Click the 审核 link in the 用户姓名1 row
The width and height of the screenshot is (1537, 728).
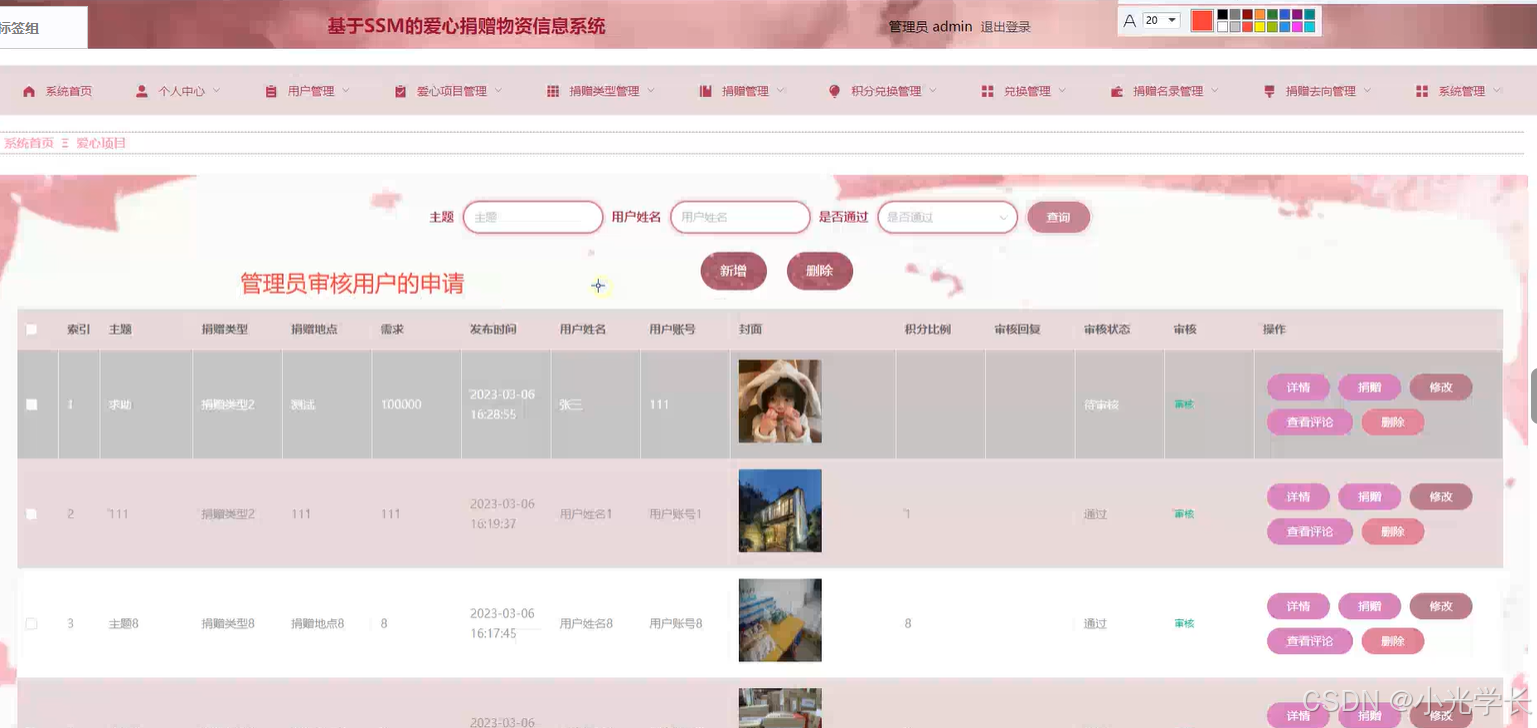pyautogui.click(x=1184, y=514)
